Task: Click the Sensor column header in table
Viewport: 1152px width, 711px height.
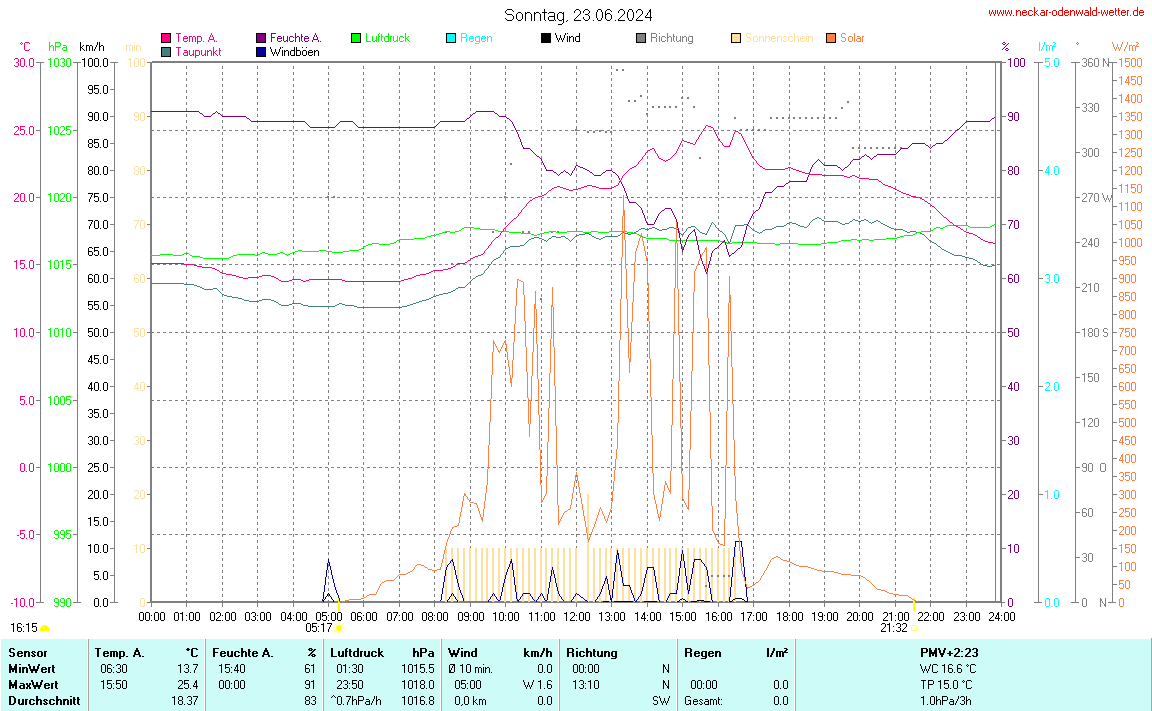Action: [28, 652]
